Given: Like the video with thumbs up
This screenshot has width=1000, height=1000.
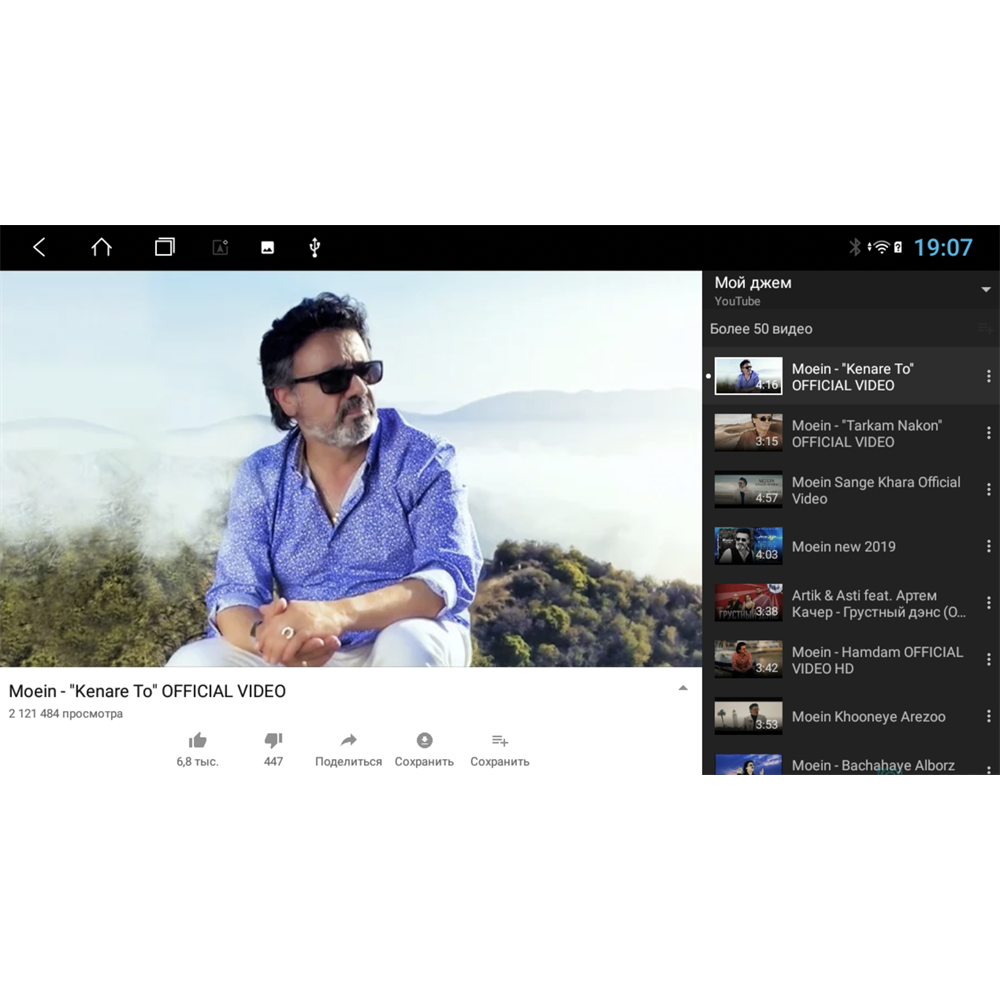Looking at the screenshot, I should coord(198,740).
